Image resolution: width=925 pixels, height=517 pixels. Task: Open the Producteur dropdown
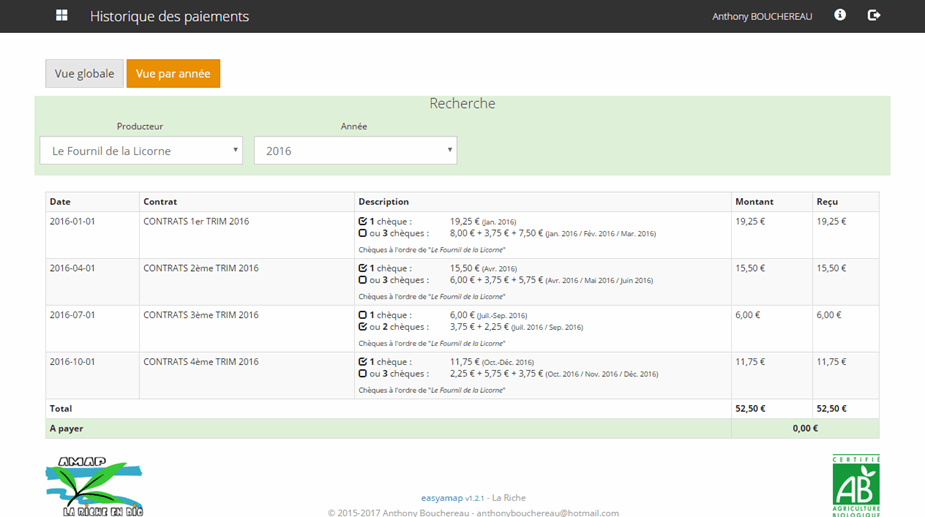[141, 151]
